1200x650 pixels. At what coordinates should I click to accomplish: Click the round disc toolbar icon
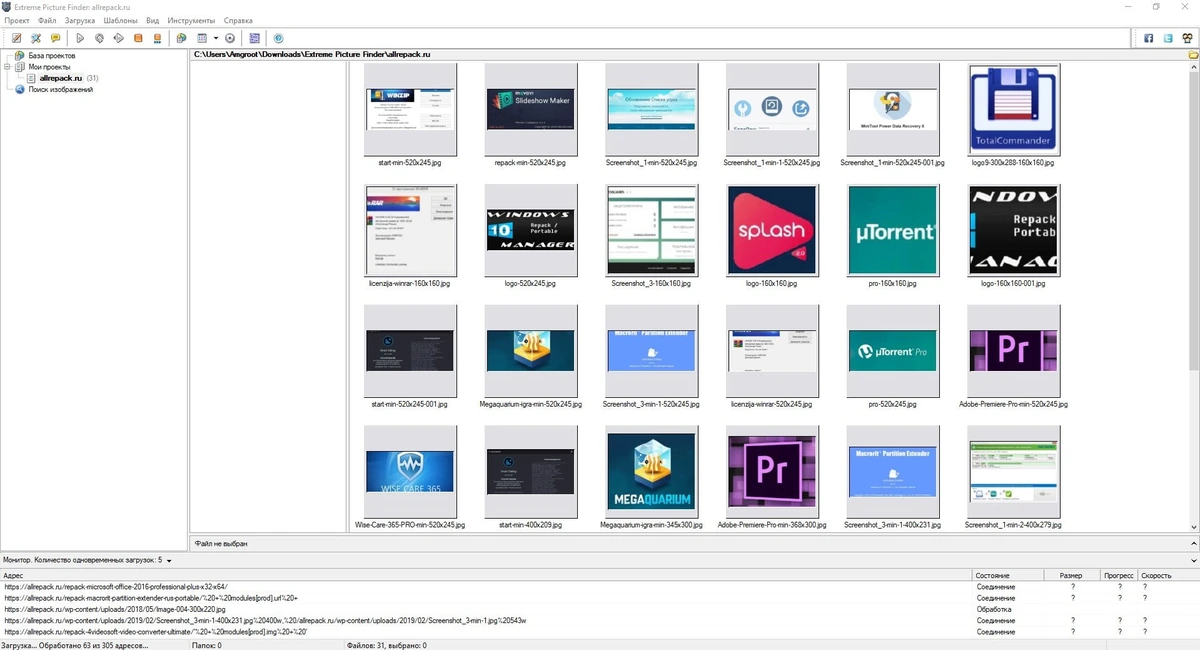pyautogui.click(x=230, y=38)
